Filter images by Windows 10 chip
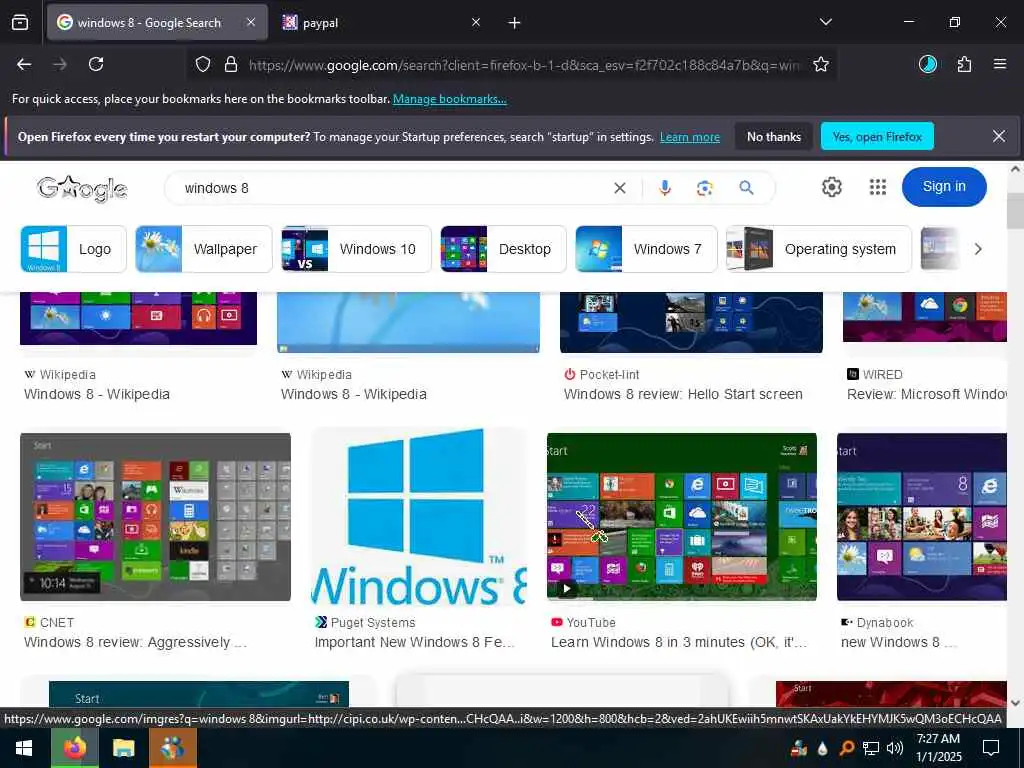This screenshot has height=768, width=1024. pyautogui.click(x=356, y=249)
